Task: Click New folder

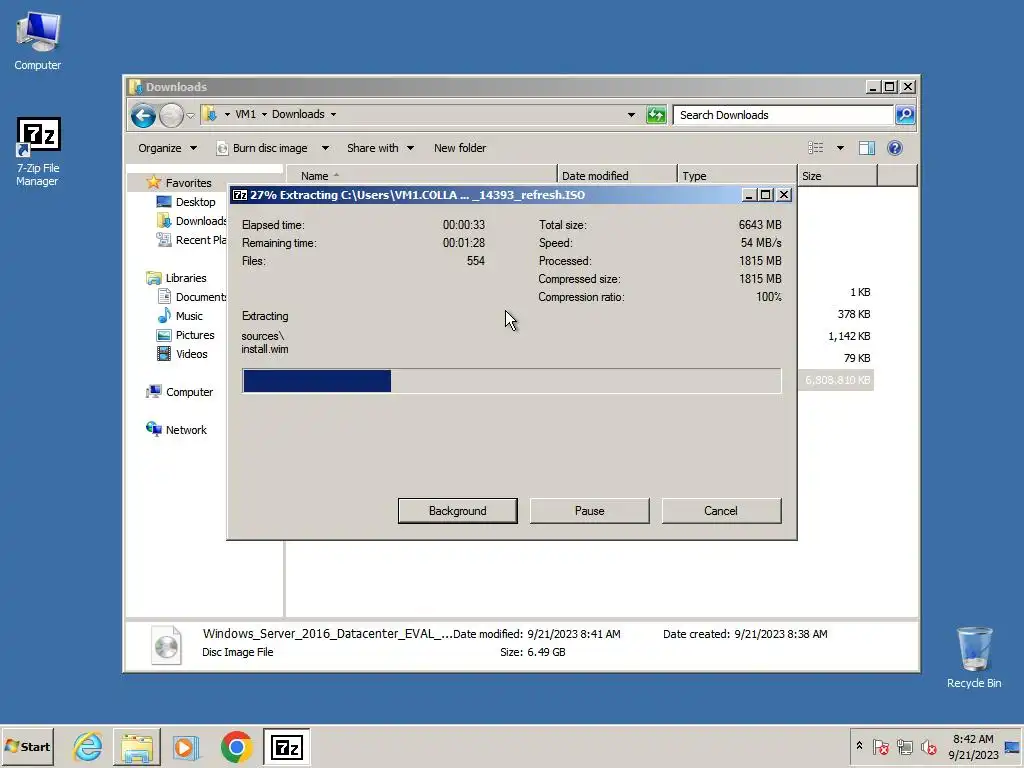Action: 460,148
